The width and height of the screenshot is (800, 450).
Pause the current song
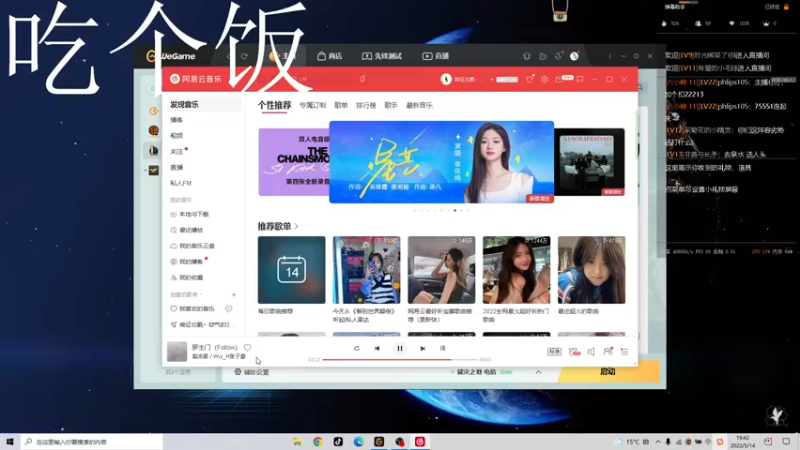coord(399,348)
